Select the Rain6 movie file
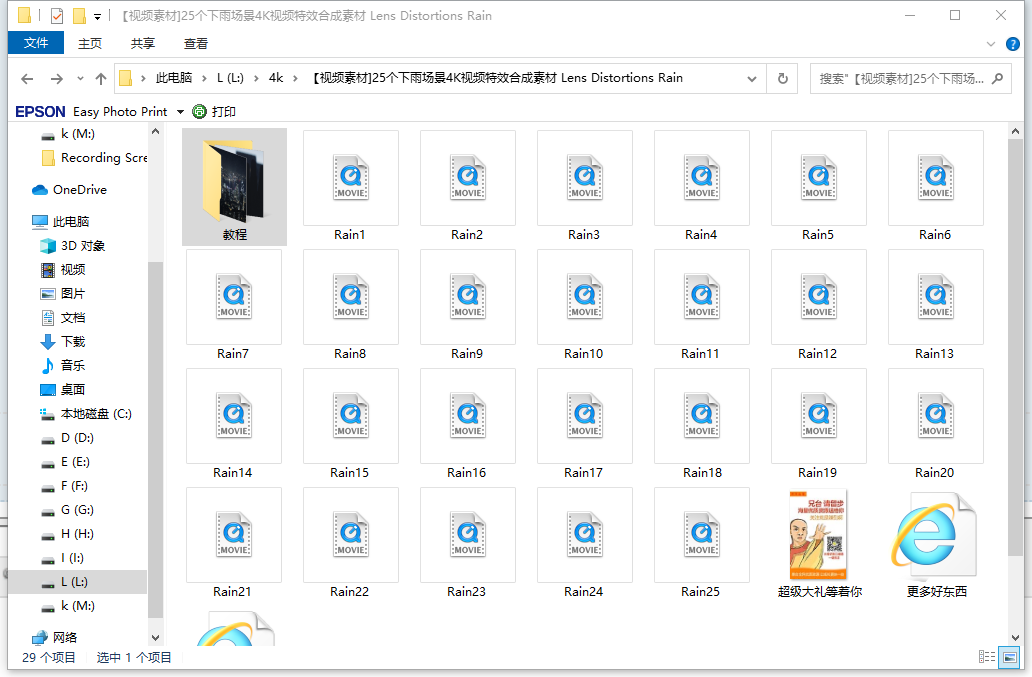Viewport: 1032px width, 677px height. 935,187
